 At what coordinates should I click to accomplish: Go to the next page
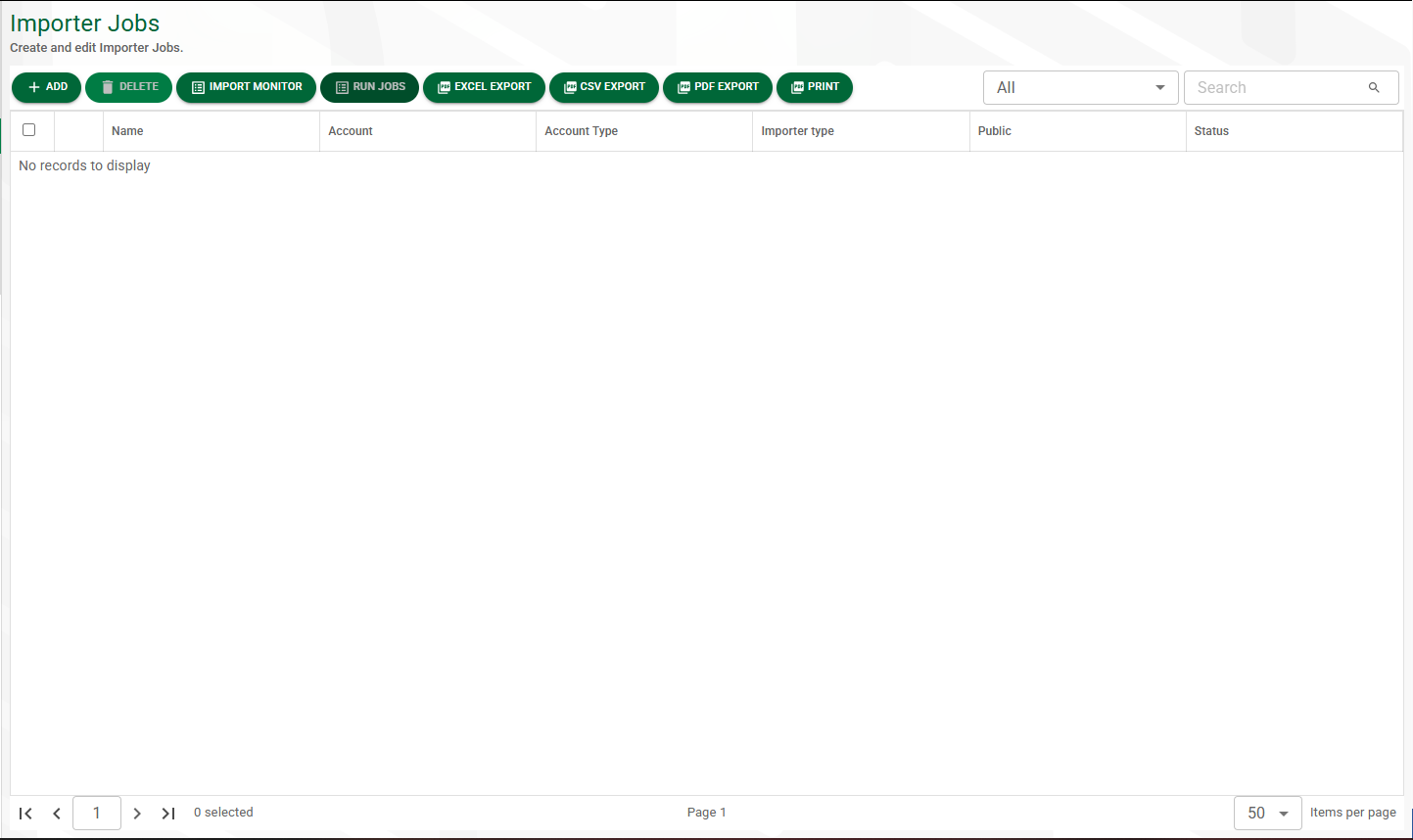pos(137,814)
